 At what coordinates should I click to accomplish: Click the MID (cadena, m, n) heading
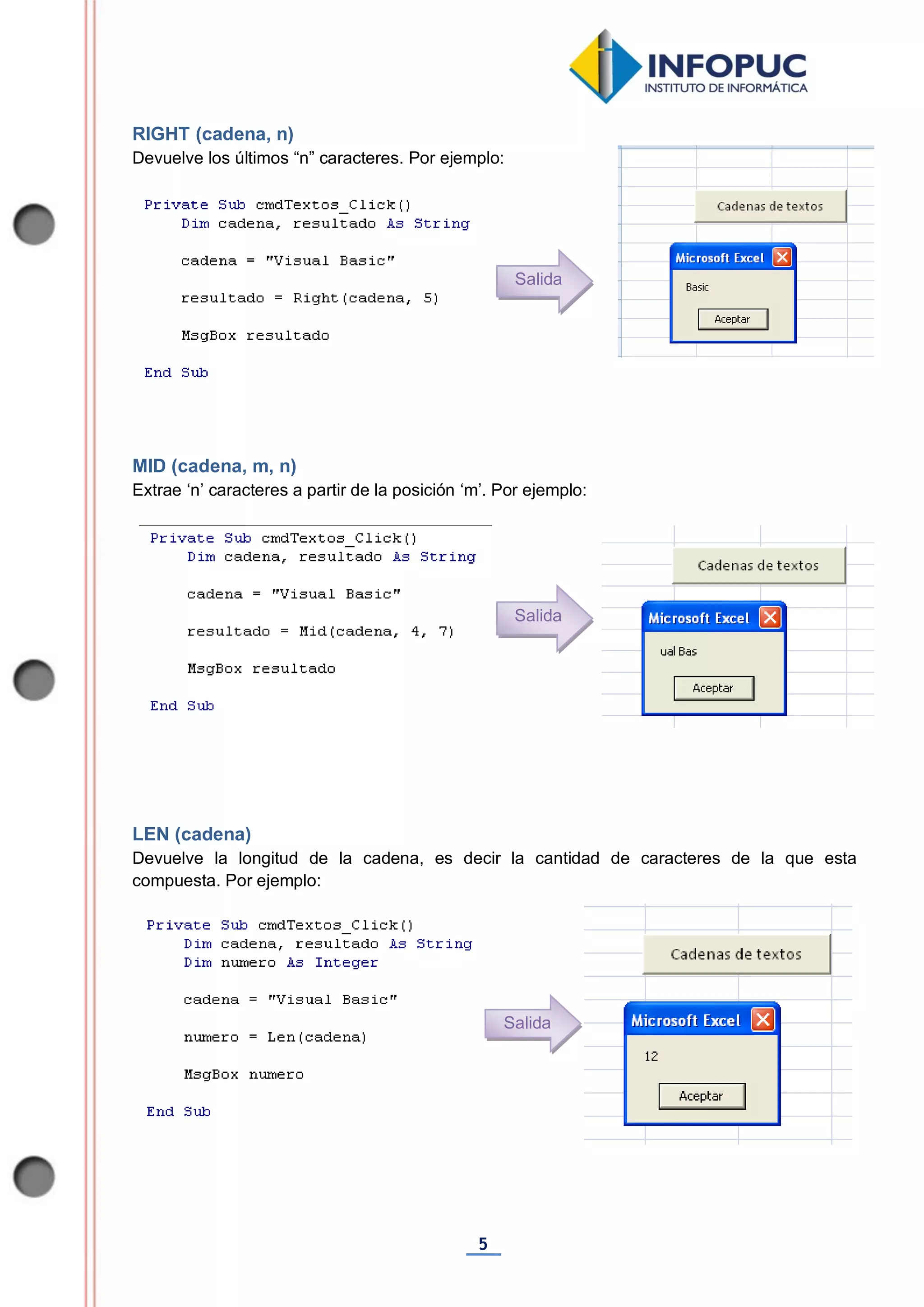point(214,466)
